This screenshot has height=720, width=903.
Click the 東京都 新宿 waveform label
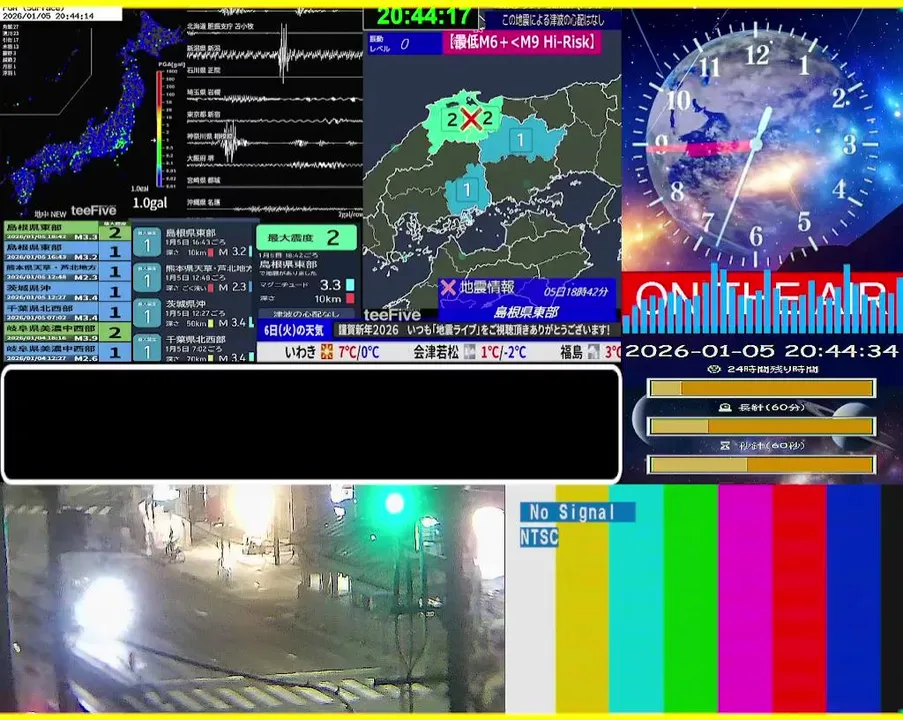click(x=203, y=115)
